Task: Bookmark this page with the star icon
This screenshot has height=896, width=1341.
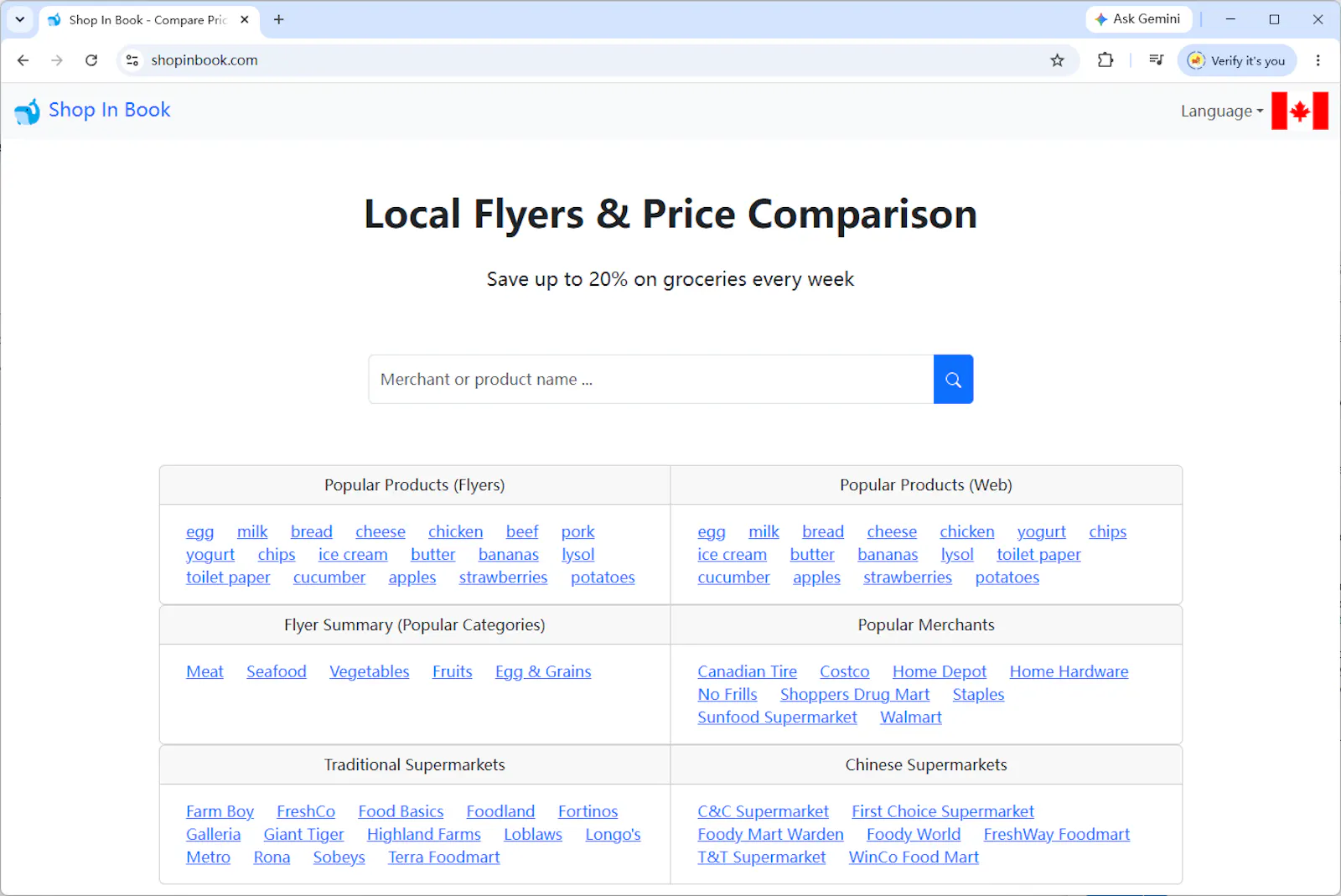Action: coord(1057,60)
